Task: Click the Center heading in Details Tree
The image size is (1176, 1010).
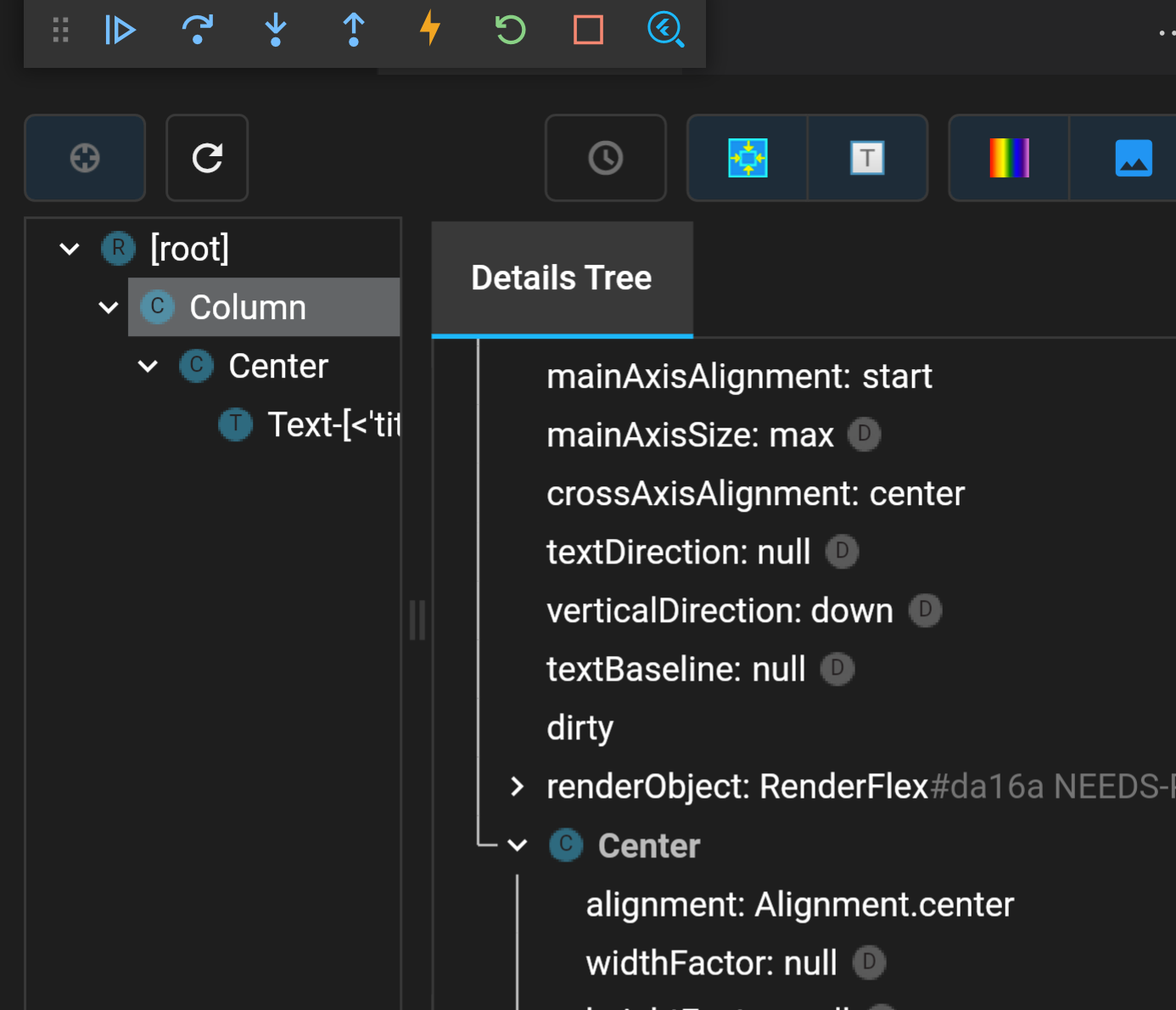Action: (649, 845)
